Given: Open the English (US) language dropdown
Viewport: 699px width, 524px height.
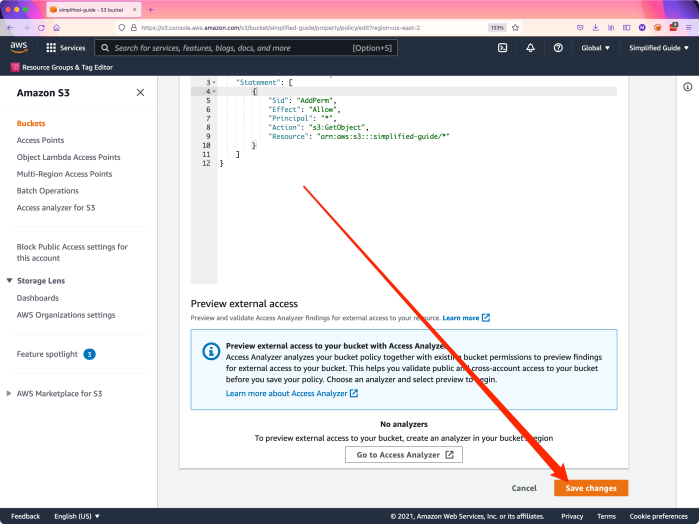Looking at the screenshot, I should (x=77, y=516).
